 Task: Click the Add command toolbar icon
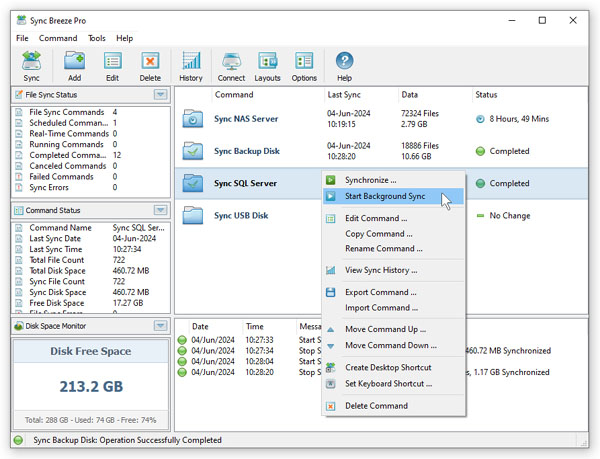click(74, 61)
